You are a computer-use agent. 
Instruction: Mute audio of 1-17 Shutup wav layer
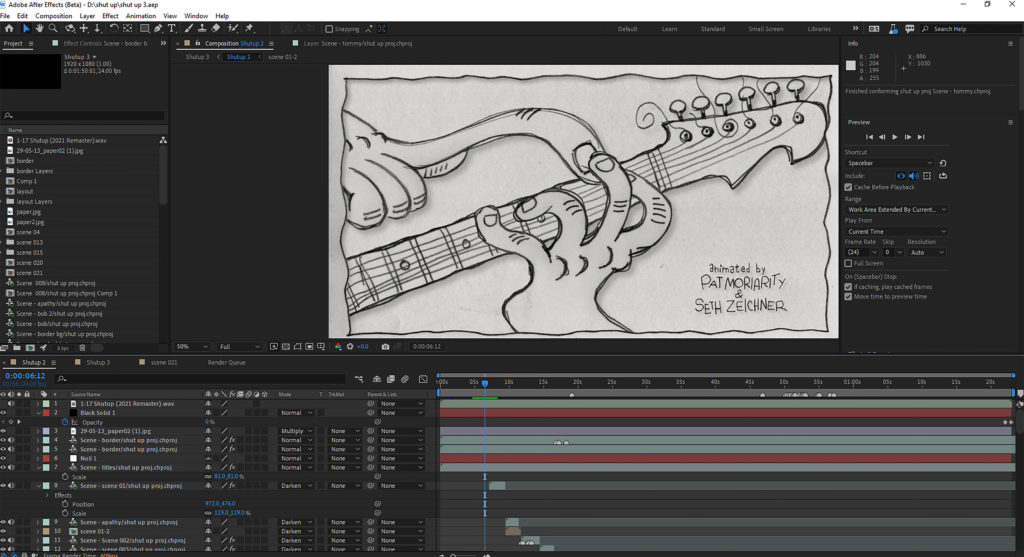(x=11, y=404)
